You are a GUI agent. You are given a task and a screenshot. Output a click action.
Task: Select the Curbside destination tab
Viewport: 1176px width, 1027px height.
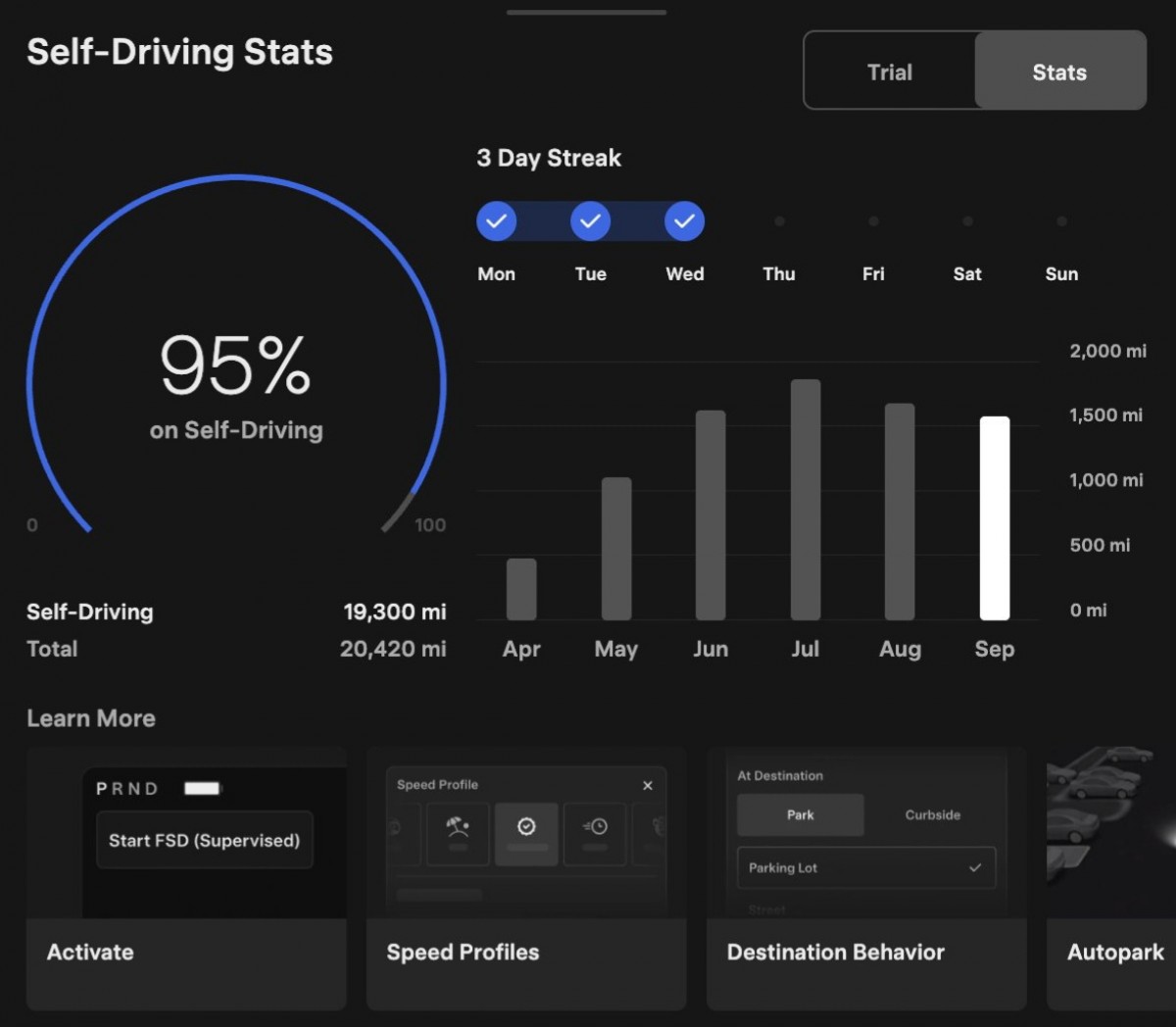pos(931,814)
